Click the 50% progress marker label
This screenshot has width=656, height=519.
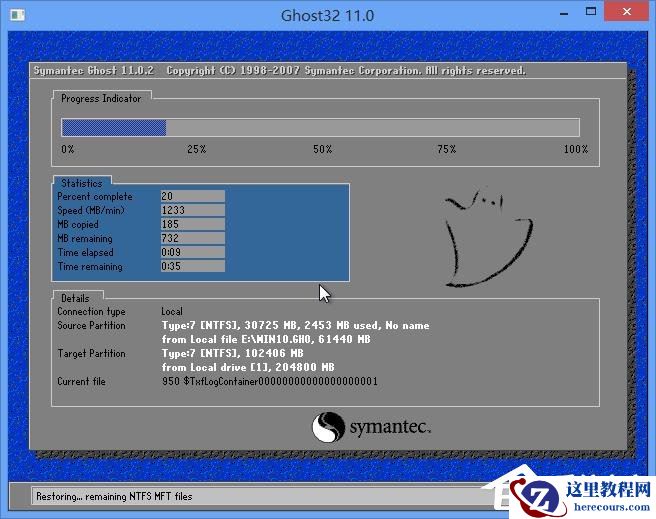point(323,149)
